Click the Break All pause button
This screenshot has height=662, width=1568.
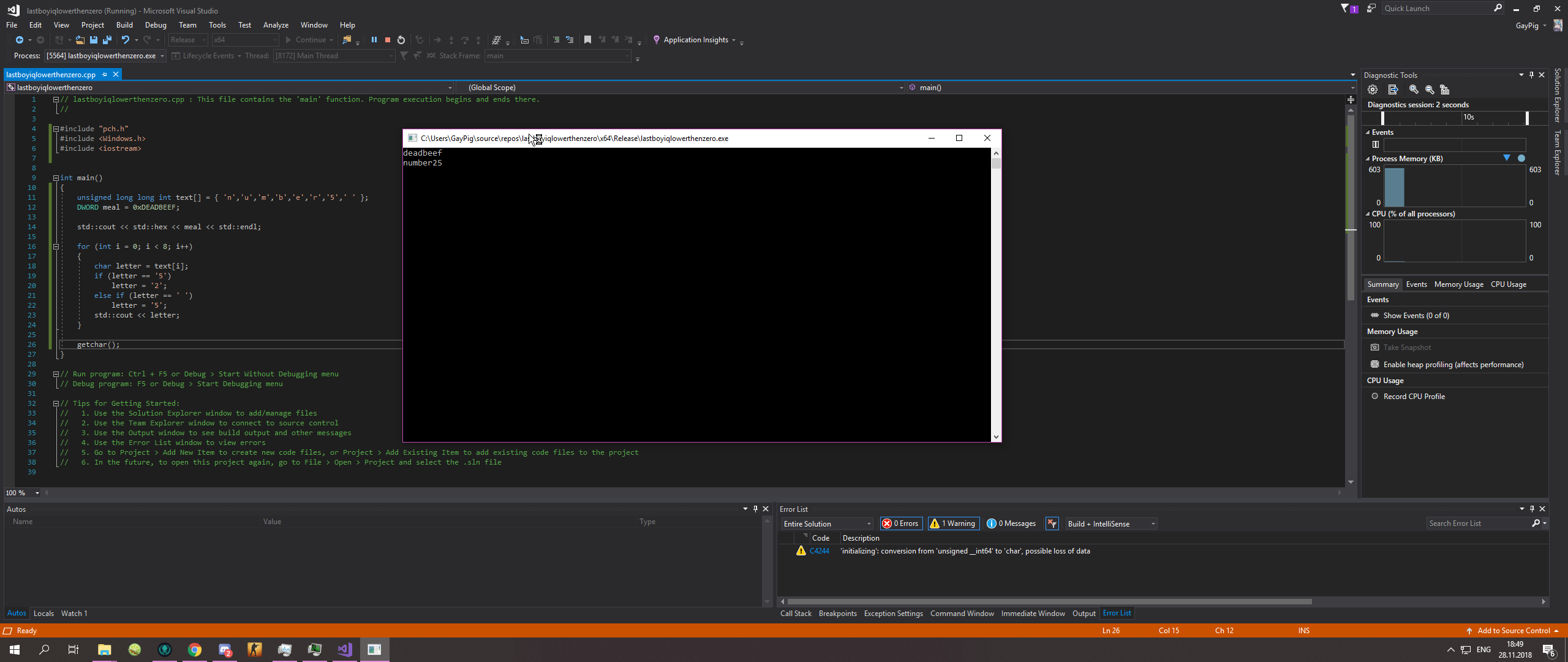point(374,40)
